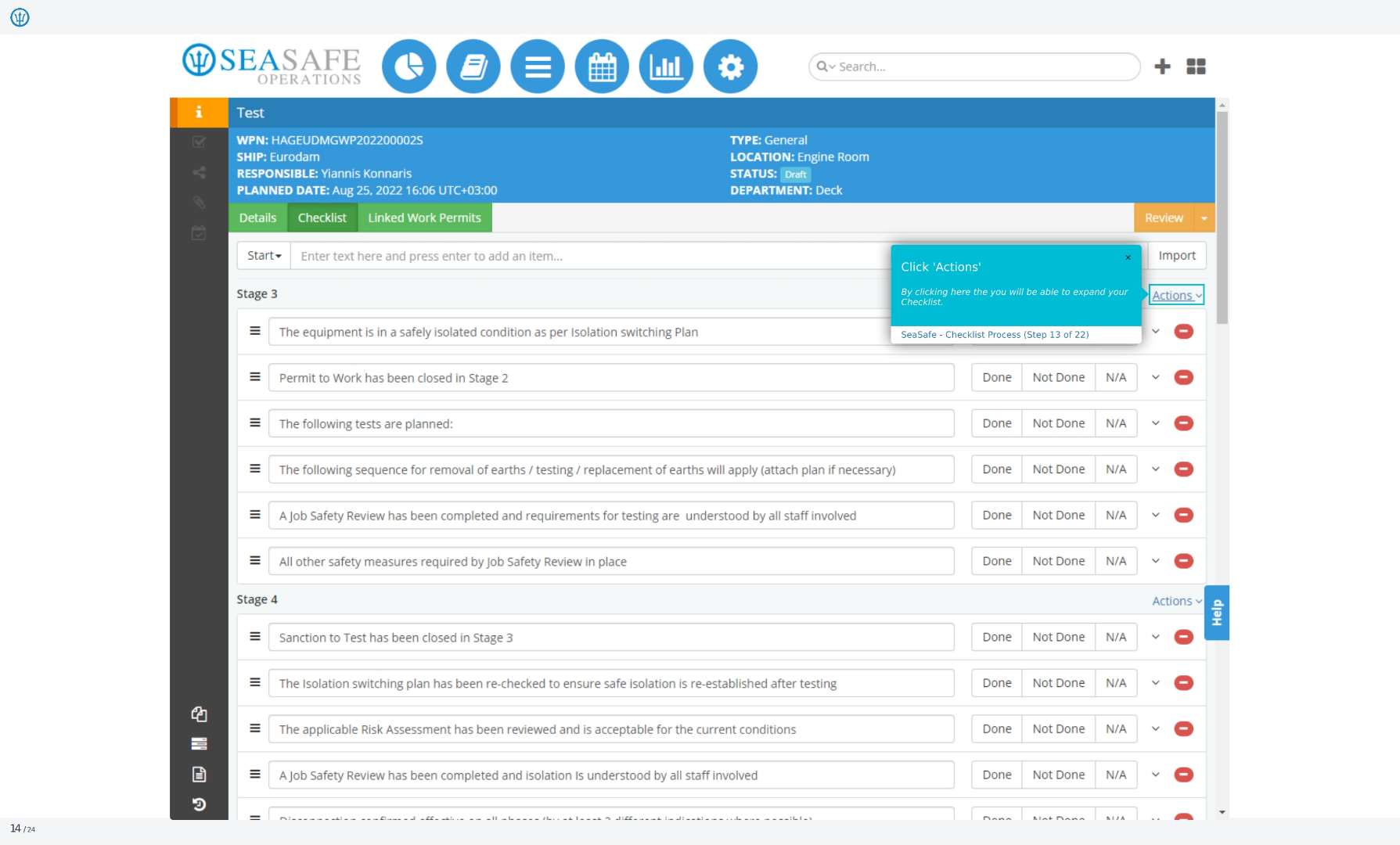Expand 'applicable Risk Assessment' row chevron
Screen dimensions: 1400x845
point(1155,728)
